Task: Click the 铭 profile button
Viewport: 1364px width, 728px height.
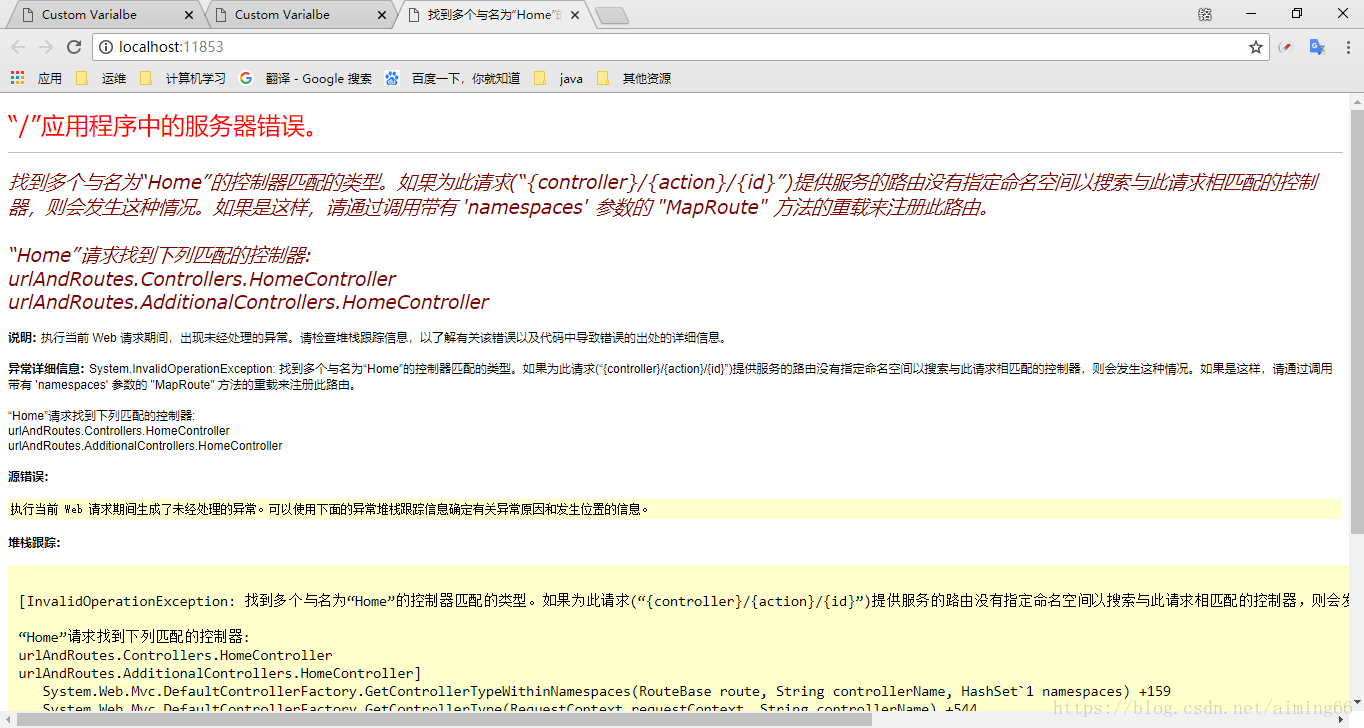Action: point(1204,14)
